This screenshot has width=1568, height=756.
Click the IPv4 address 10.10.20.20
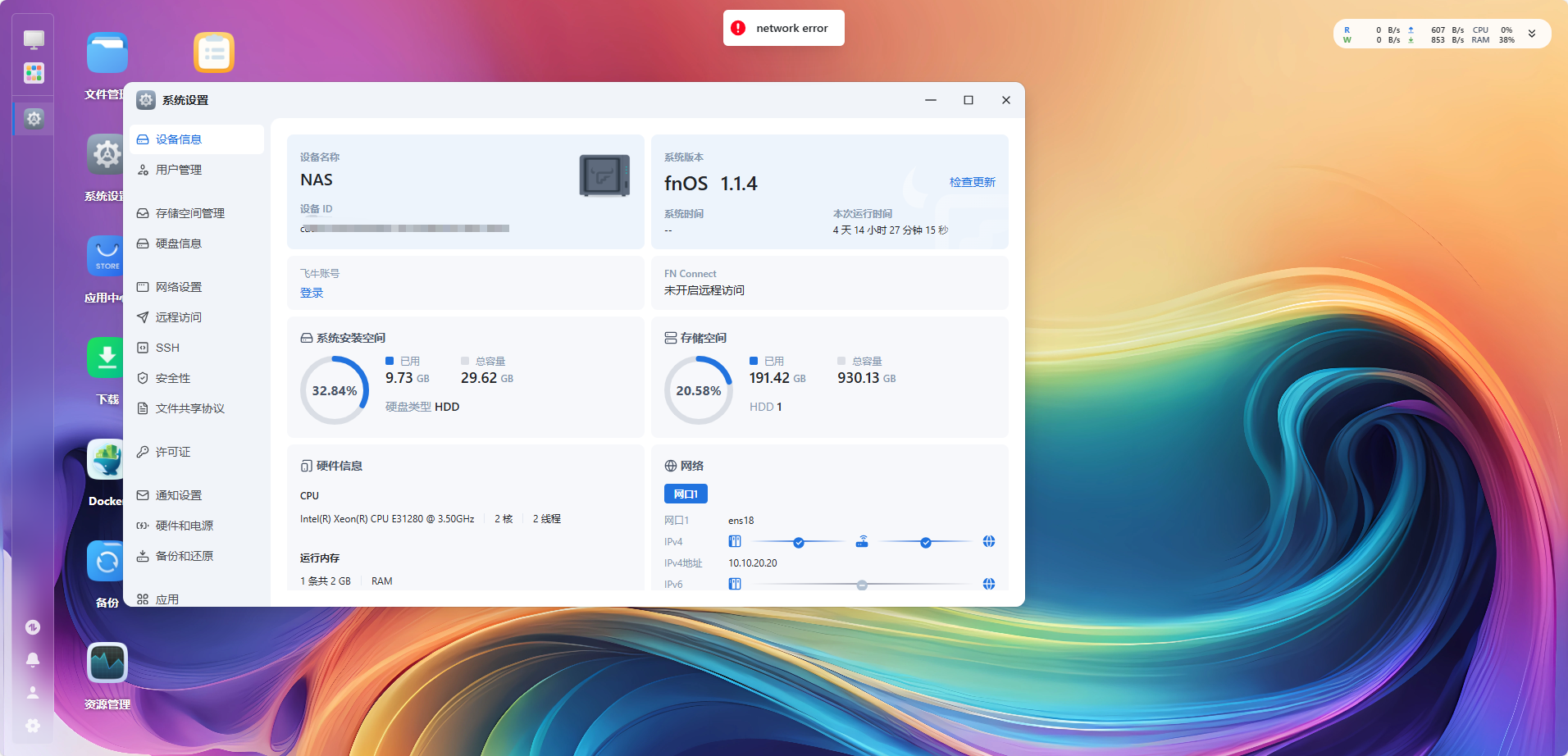click(x=753, y=563)
